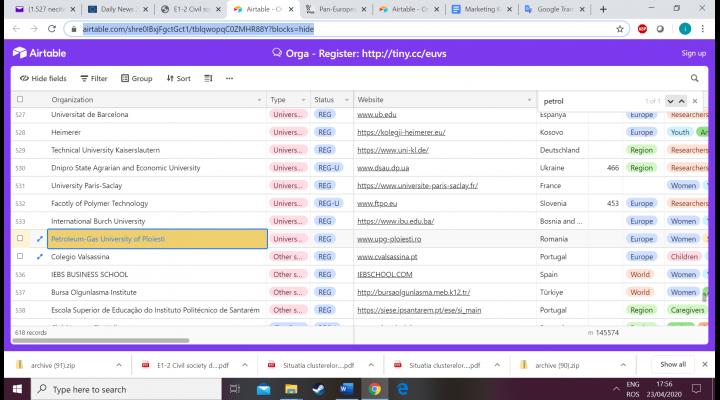Viewport: 720px width, 400px height.
Task: Click the row height icon
Action: (208, 79)
